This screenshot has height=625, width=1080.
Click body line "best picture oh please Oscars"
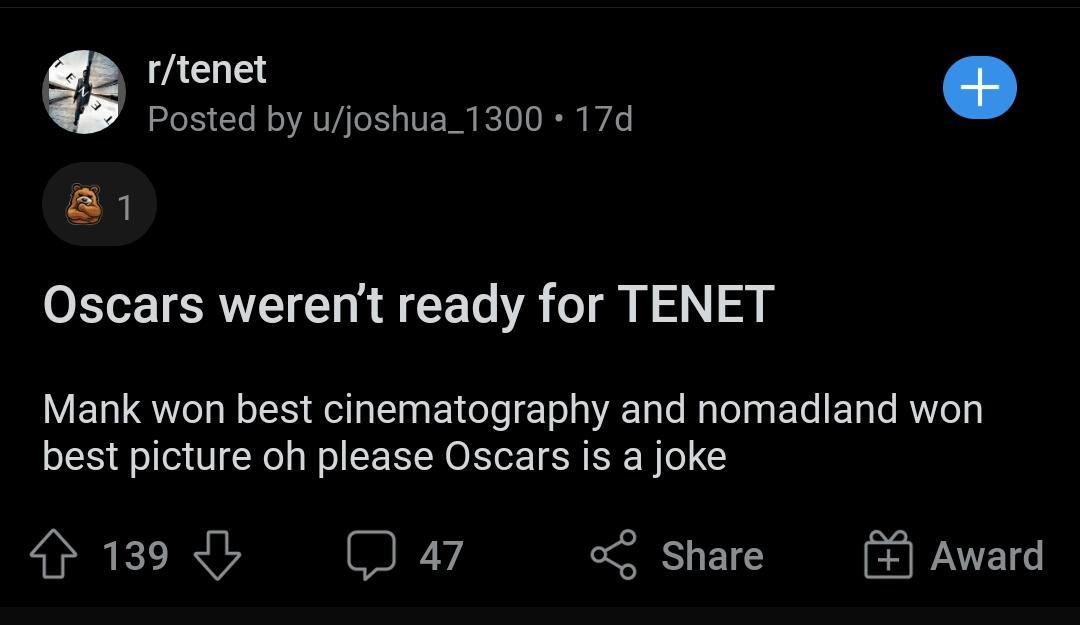384,457
